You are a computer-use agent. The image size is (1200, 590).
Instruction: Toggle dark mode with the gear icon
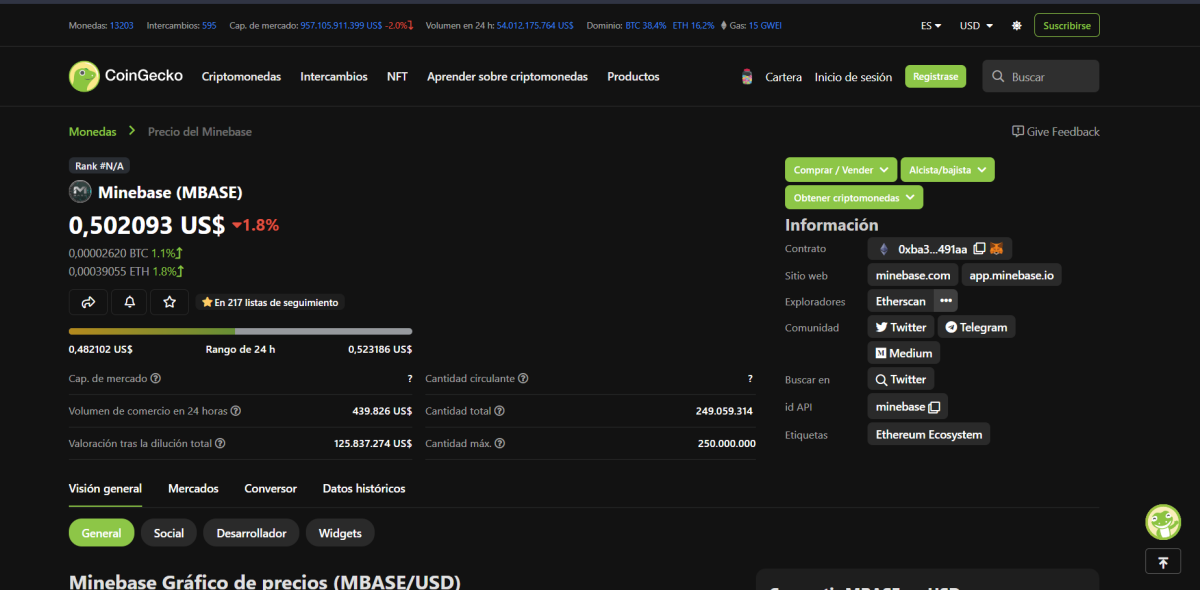pos(1016,25)
